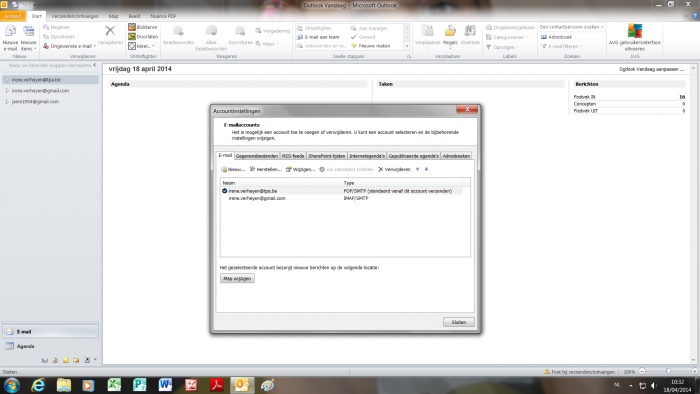
Task: Open the SPAMfighter Meer... dropdown
Action: [x=142, y=46]
